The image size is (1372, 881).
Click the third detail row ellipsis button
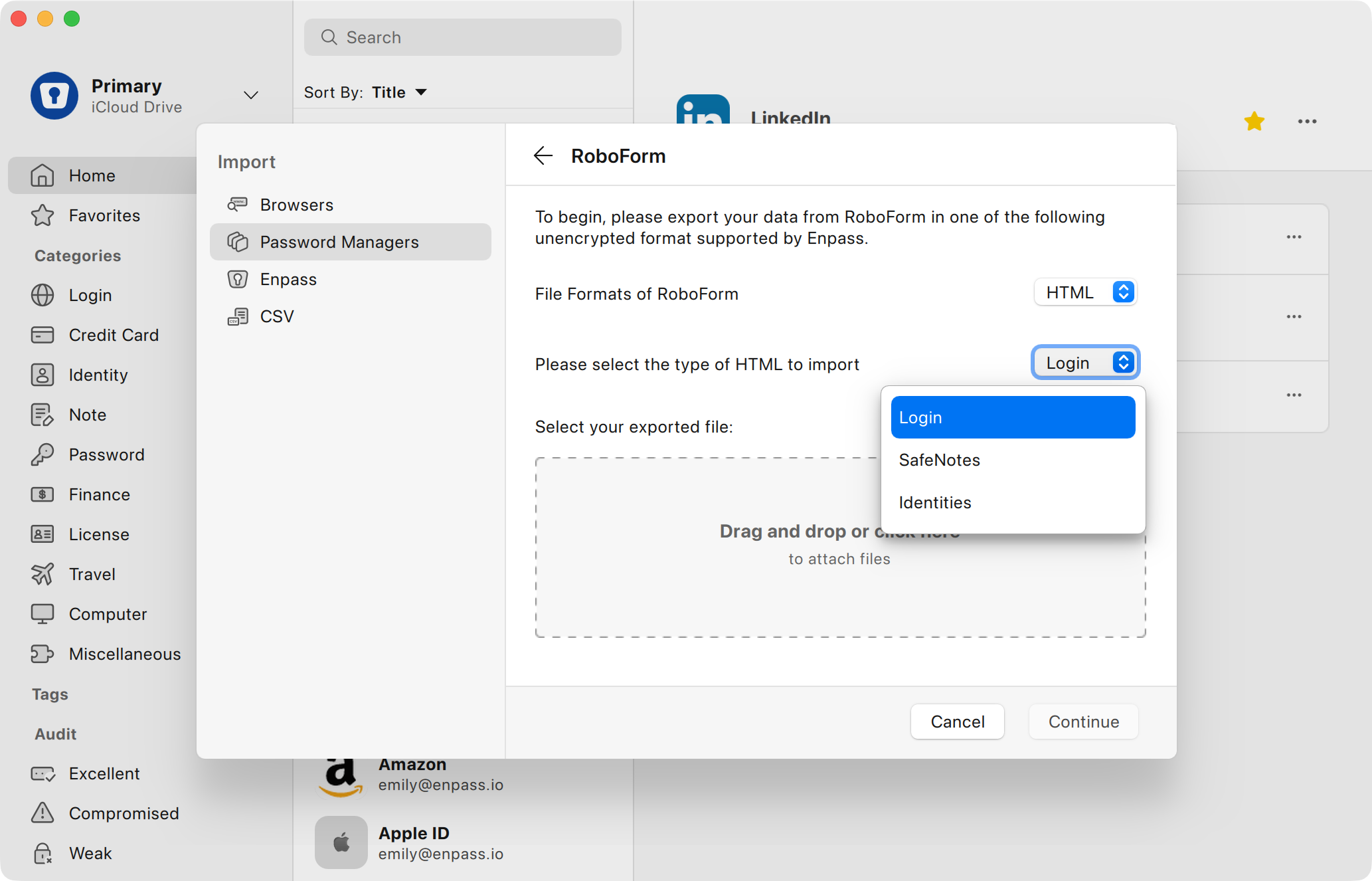pos(1294,395)
